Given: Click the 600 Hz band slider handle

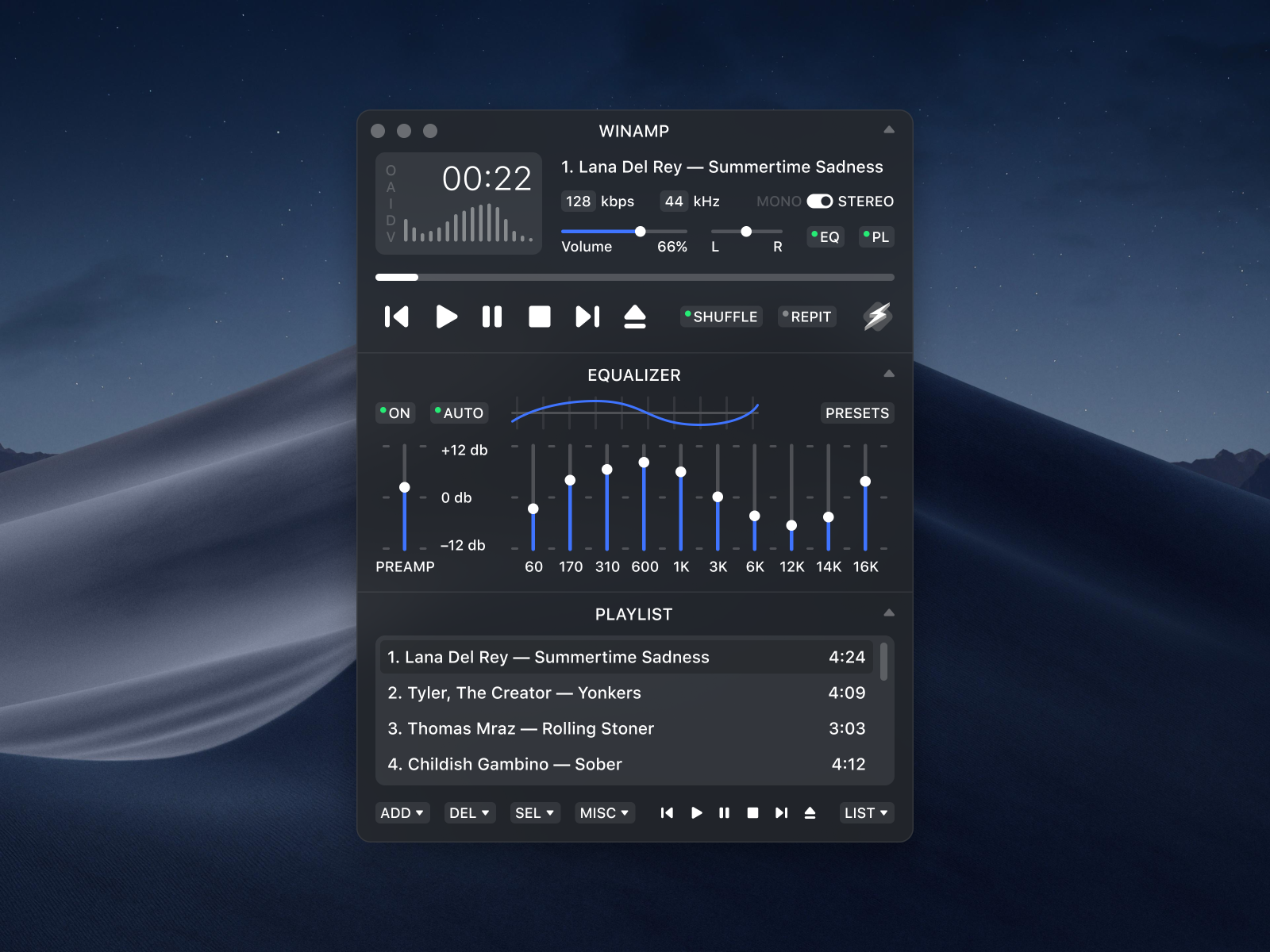Looking at the screenshot, I should point(644,462).
